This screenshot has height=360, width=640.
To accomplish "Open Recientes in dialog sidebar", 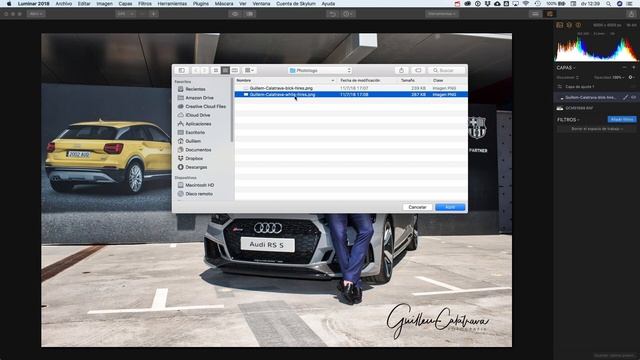I will click(195, 89).
